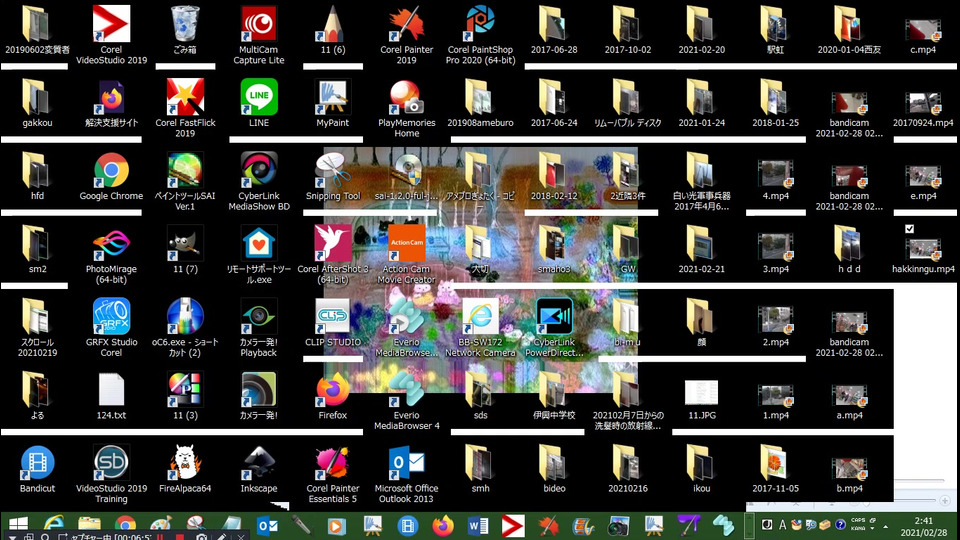The image size is (960, 540).
Task: Select the リムーバブル ディスク folder
Action: point(628,103)
